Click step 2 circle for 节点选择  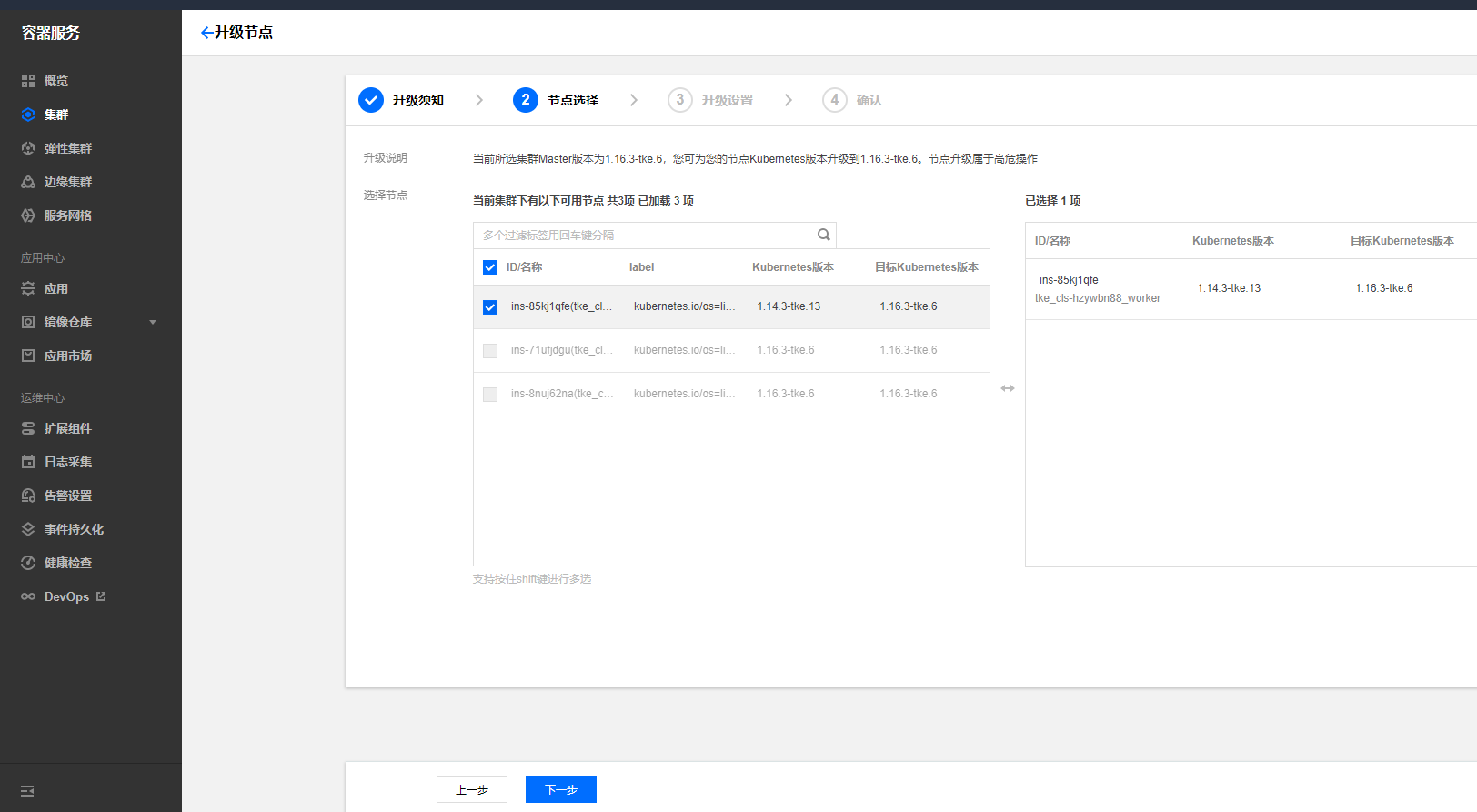(526, 100)
